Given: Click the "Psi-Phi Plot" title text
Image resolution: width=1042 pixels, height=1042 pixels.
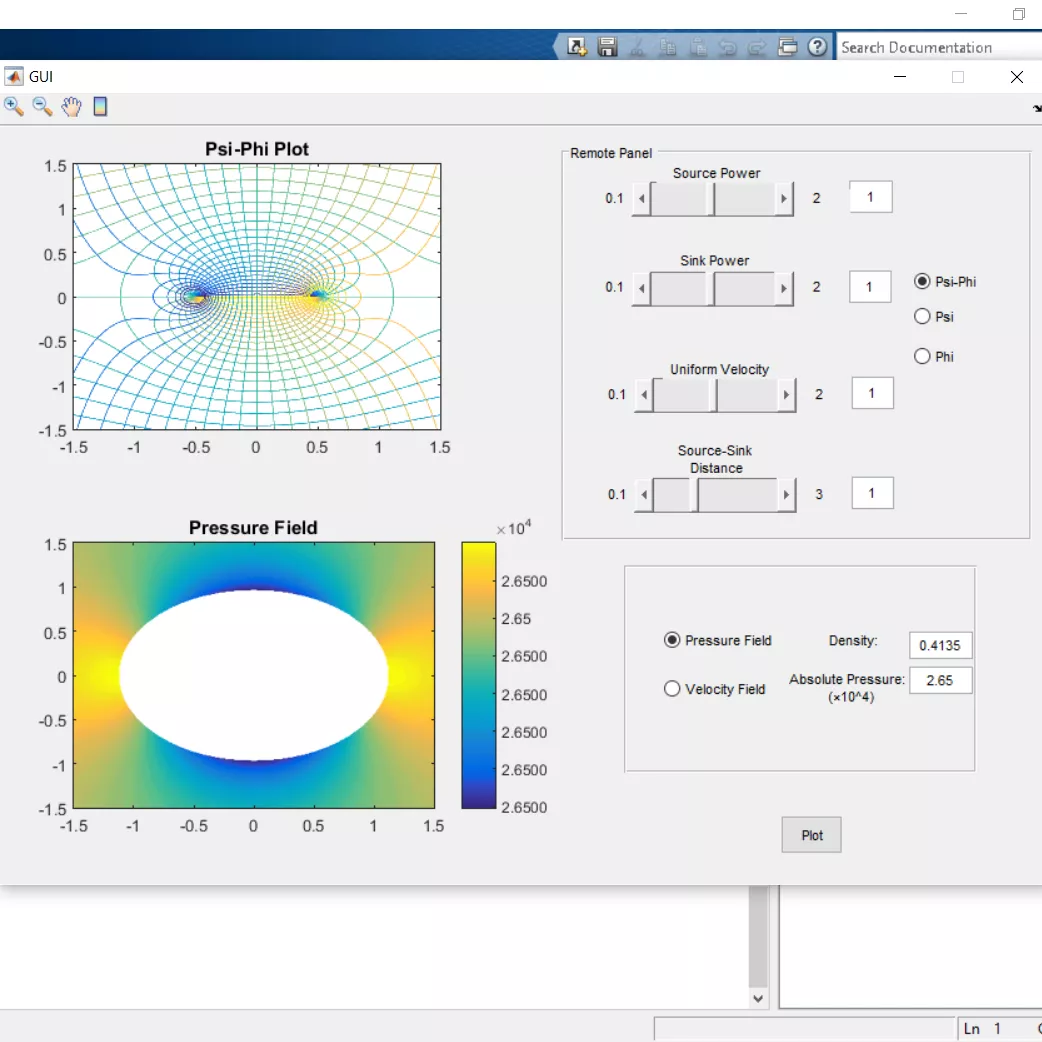Looking at the screenshot, I should 257,149.
